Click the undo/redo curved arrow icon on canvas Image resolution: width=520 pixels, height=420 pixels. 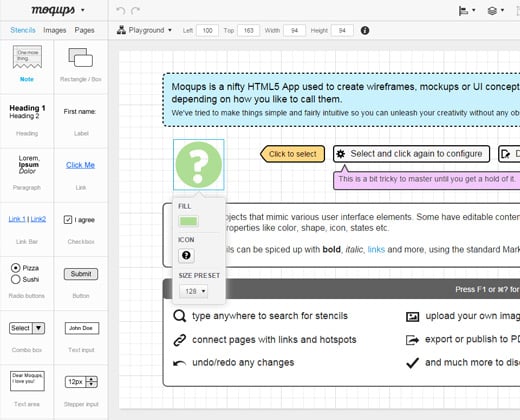[179, 363]
